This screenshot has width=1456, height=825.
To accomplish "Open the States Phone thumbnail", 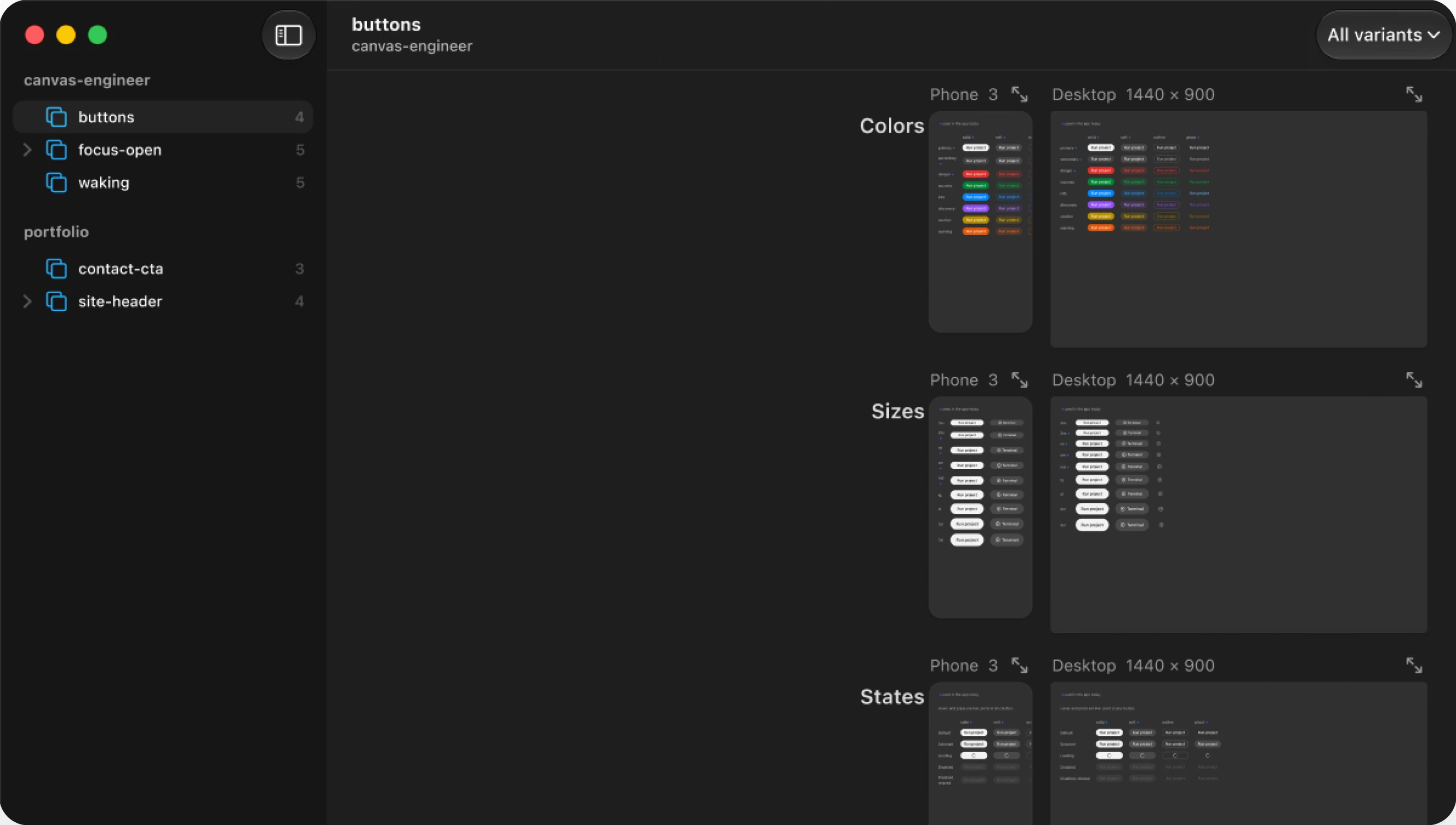I will coord(980,753).
